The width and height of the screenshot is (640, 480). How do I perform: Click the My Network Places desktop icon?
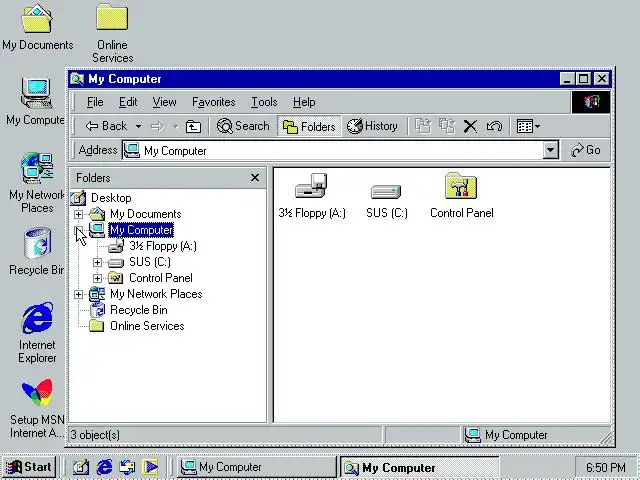[x=37, y=182]
